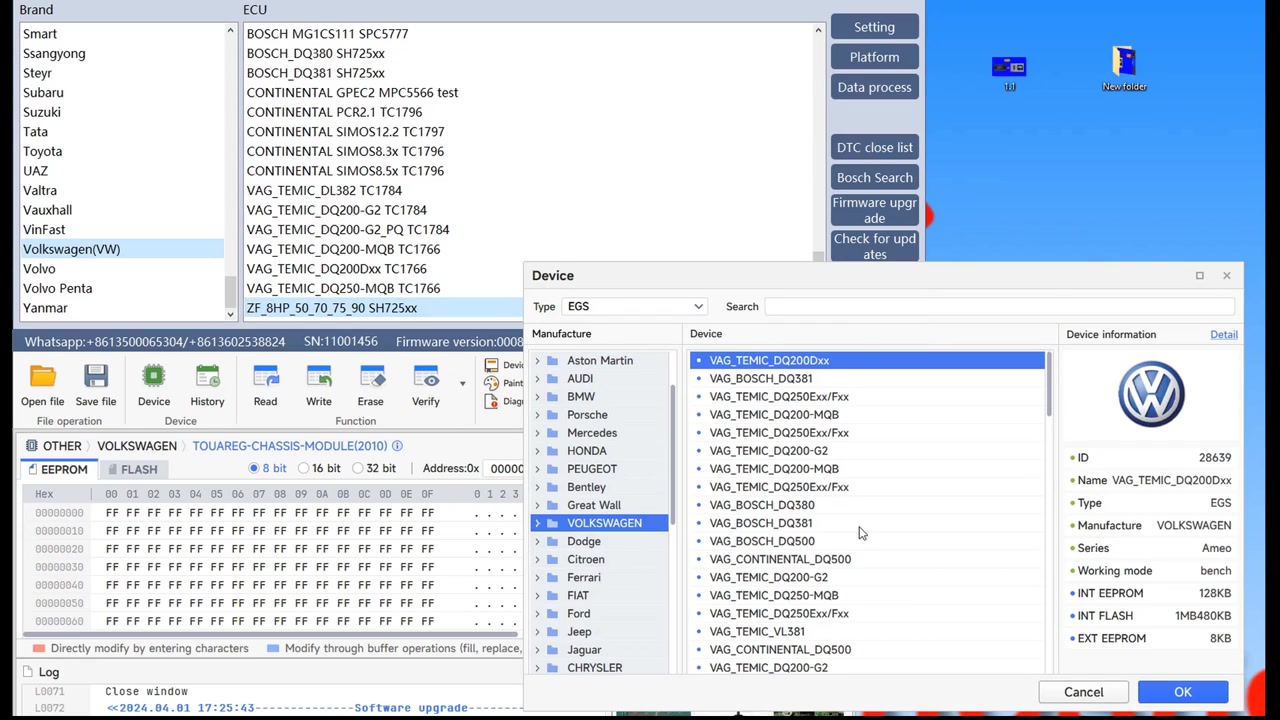Image resolution: width=1280 pixels, height=720 pixels.
Task: Click the Check for updates button
Action: (874, 246)
